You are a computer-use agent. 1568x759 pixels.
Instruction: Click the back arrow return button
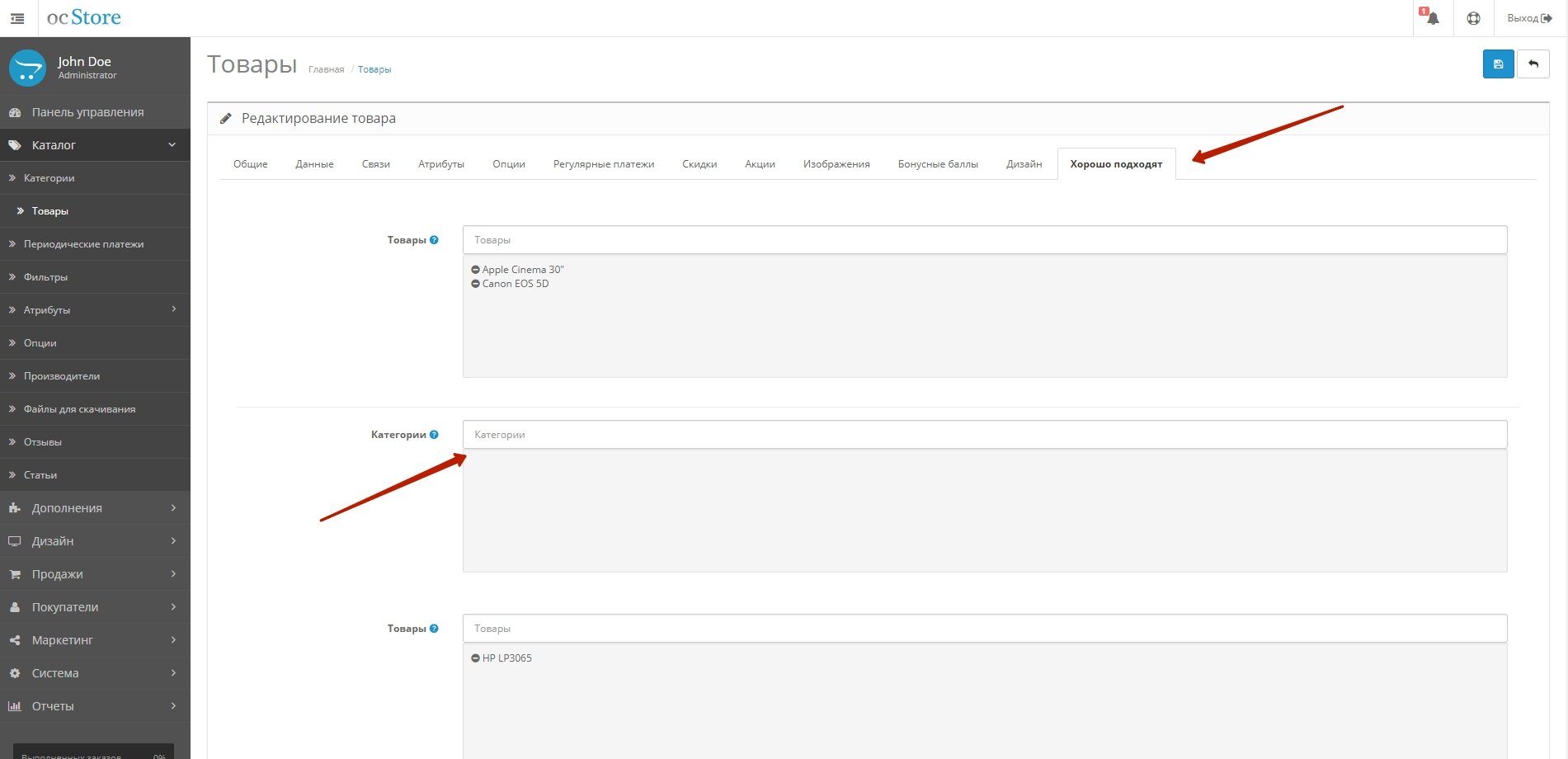(1533, 64)
